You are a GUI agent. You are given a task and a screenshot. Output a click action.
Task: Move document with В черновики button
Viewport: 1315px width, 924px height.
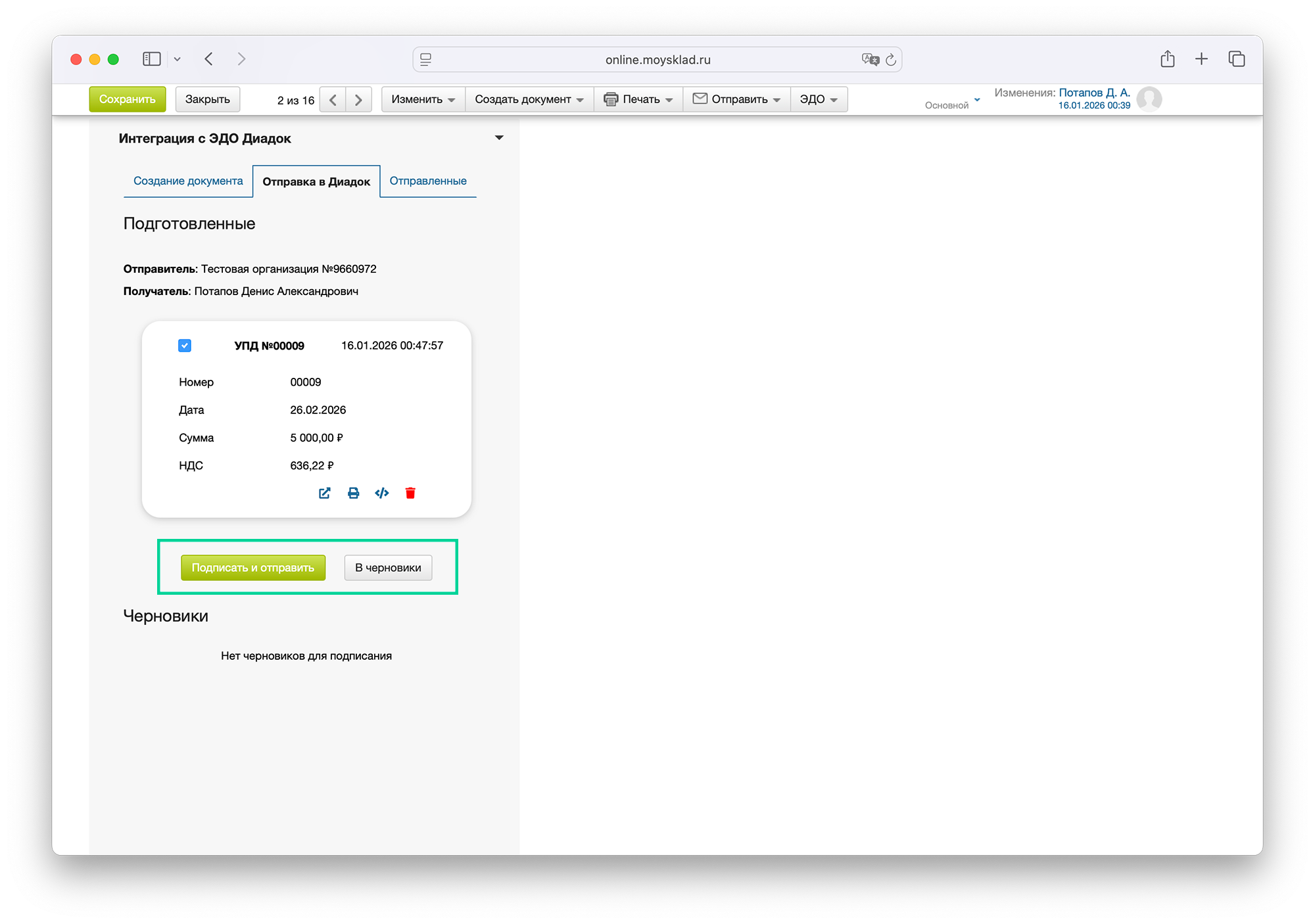click(x=388, y=568)
